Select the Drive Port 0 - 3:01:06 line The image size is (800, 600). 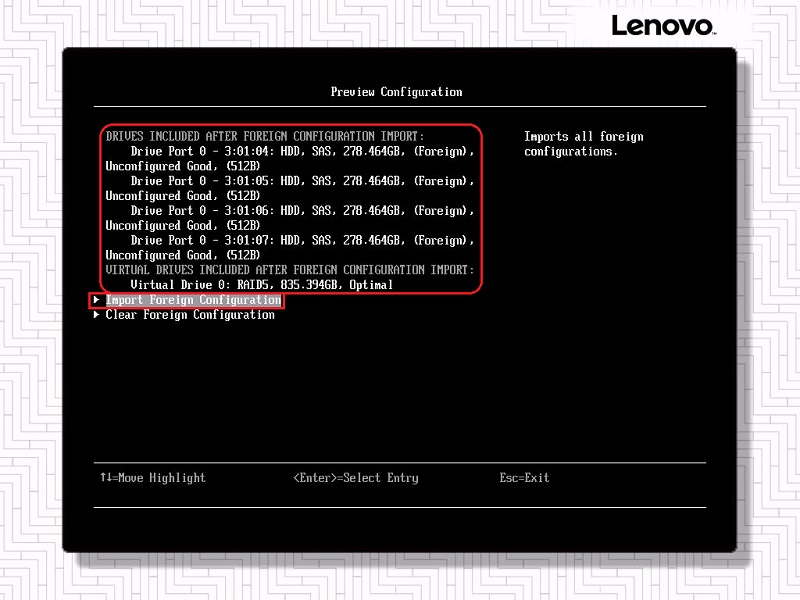pyautogui.click(x=302, y=211)
